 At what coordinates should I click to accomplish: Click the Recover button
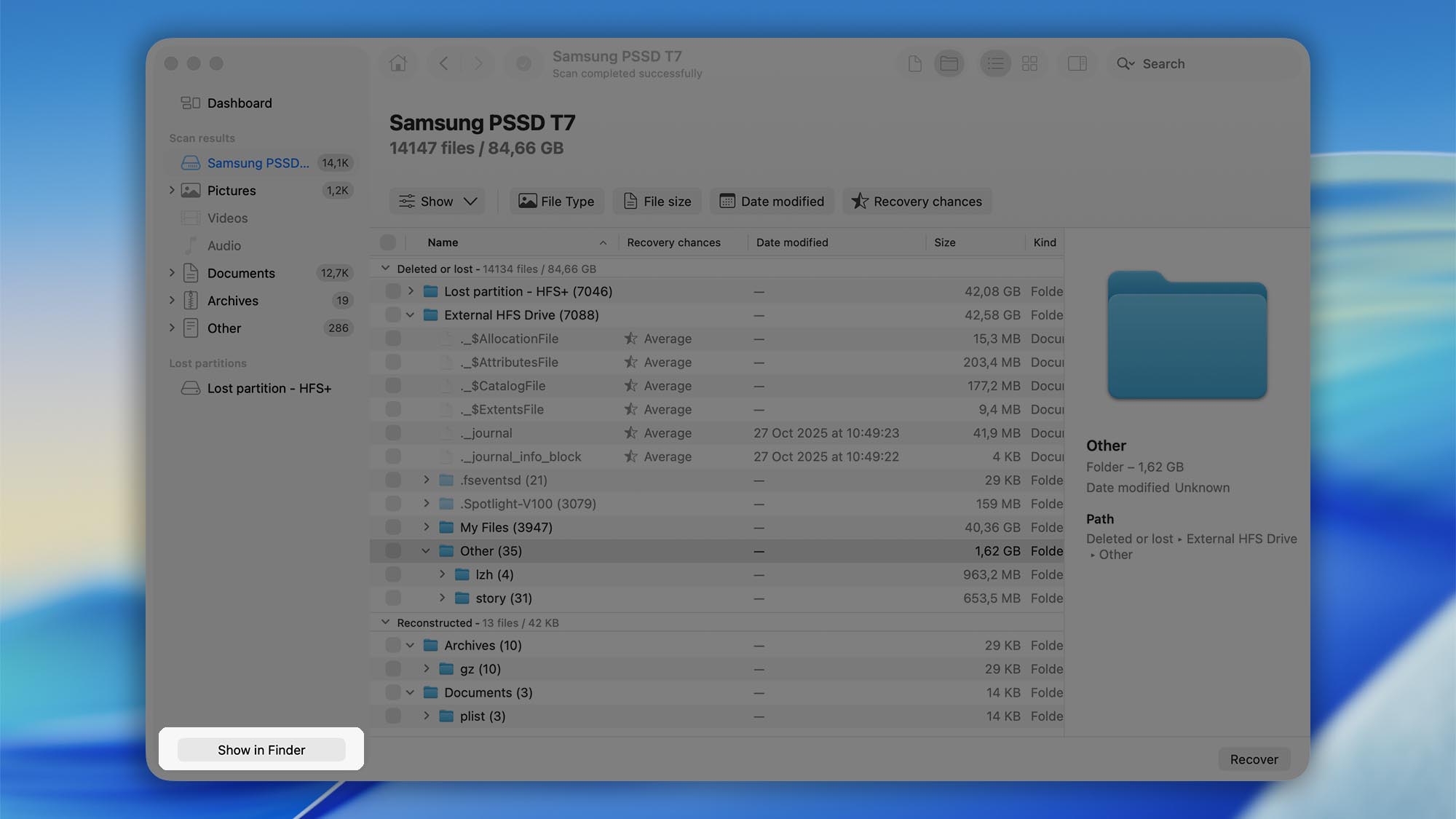1254,759
